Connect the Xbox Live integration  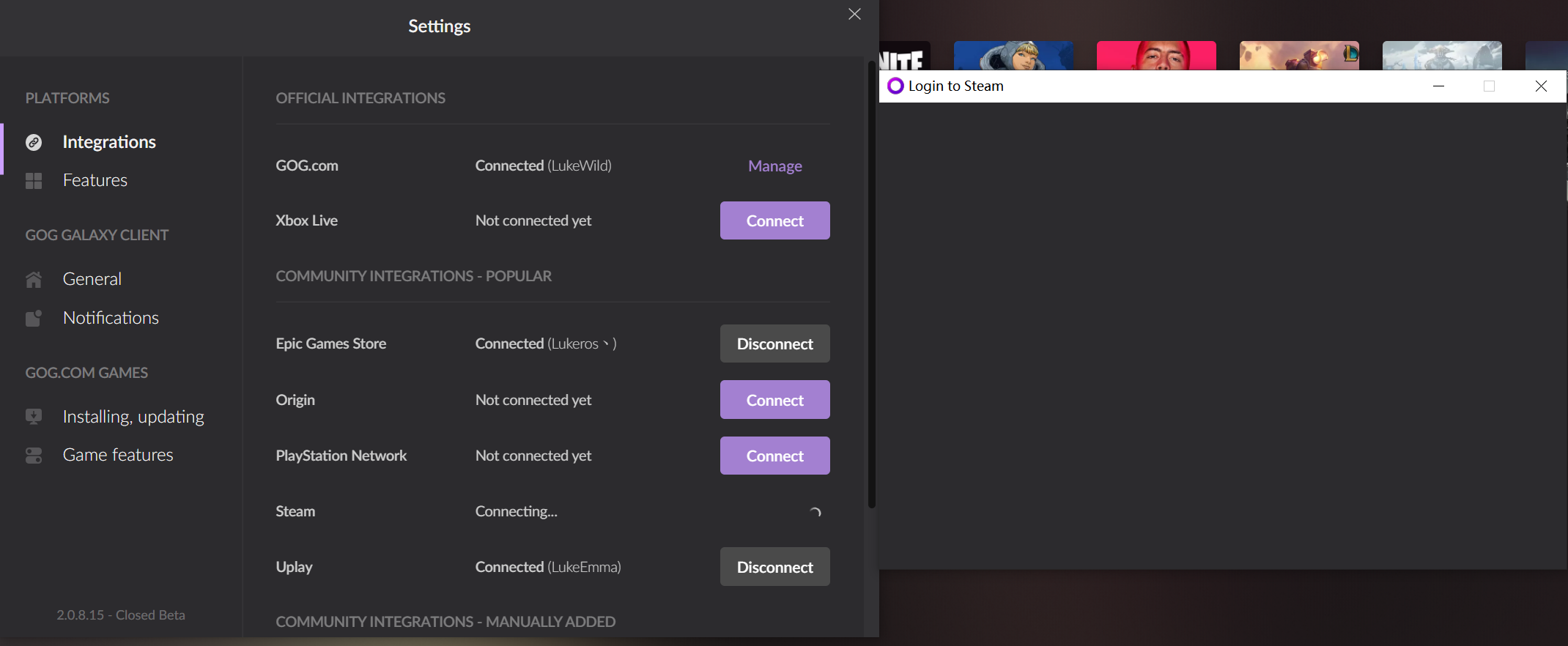[775, 220]
